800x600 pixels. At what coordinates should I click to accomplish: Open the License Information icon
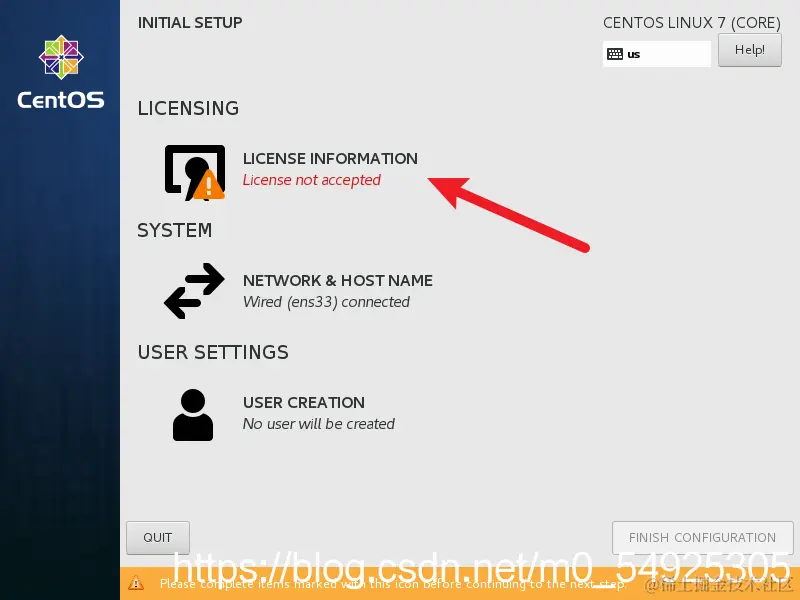click(x=195, y=172)
